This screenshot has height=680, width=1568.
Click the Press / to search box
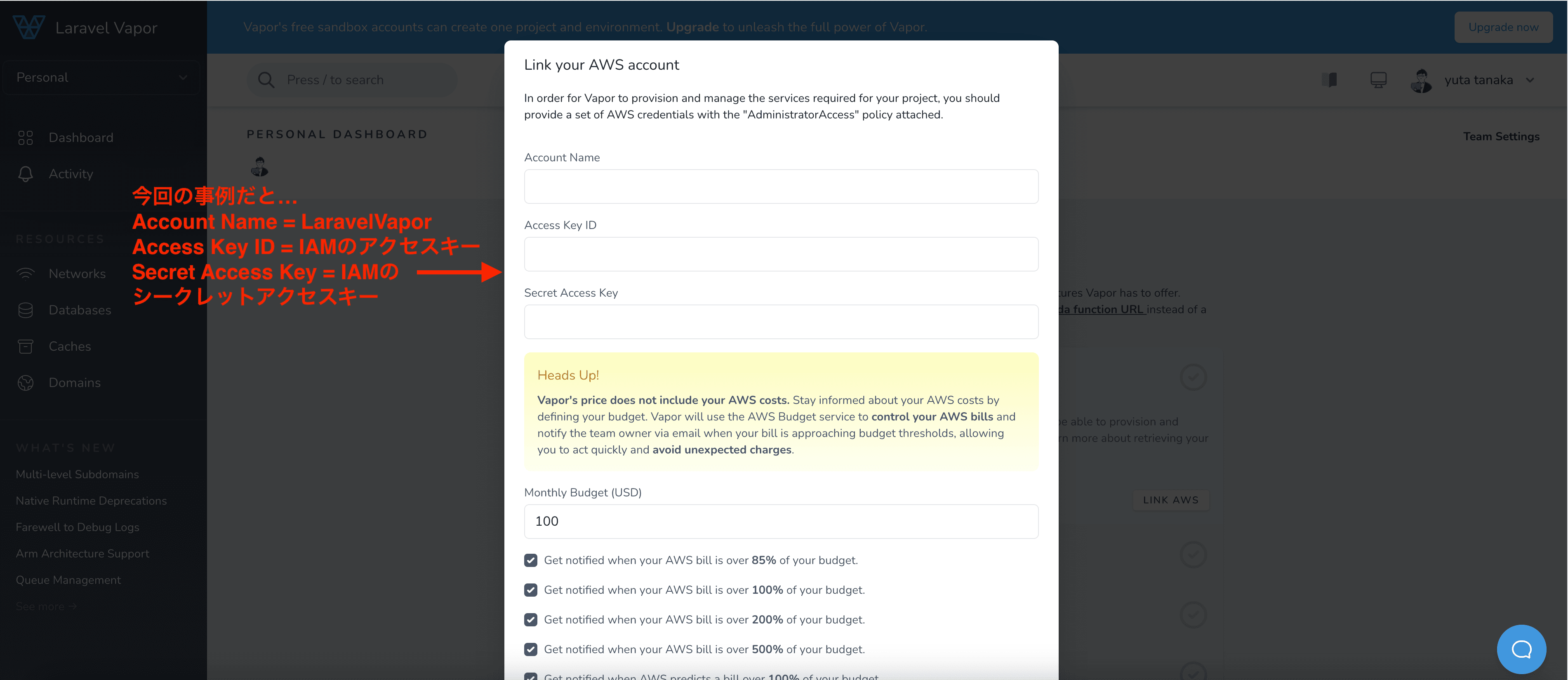pos(352,80)
